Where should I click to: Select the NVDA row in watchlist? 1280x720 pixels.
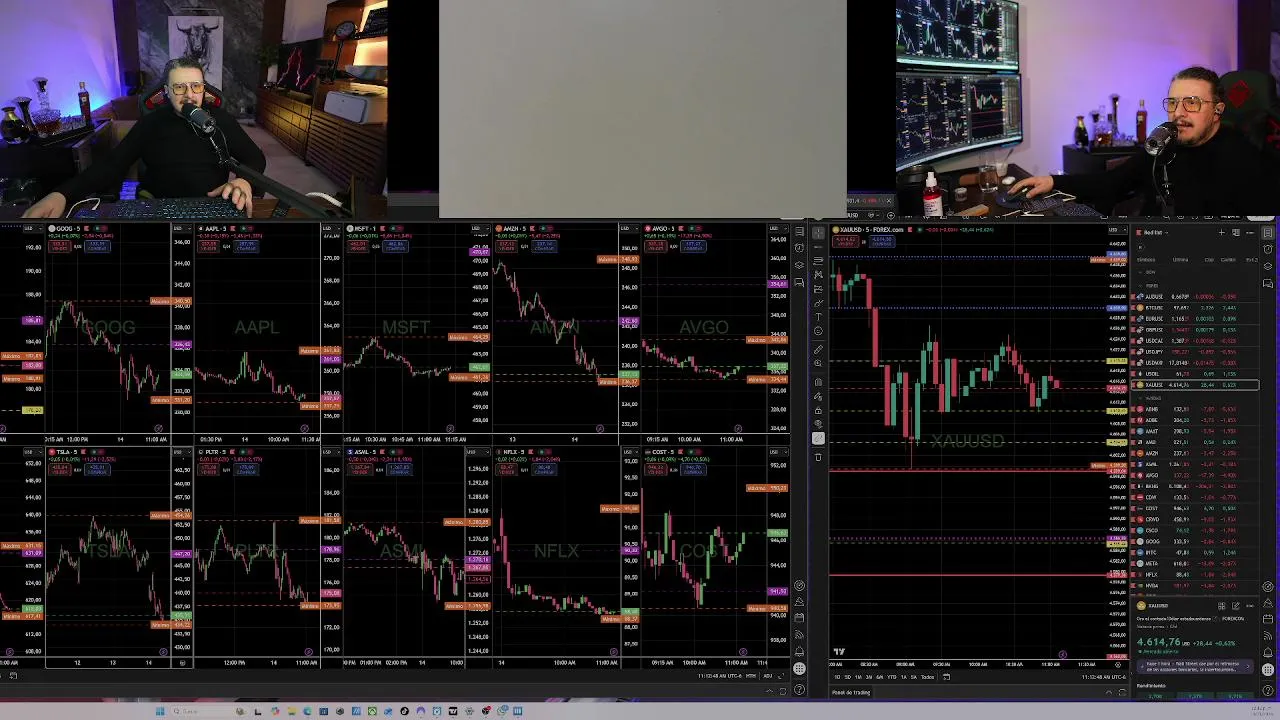[1195, 586]
